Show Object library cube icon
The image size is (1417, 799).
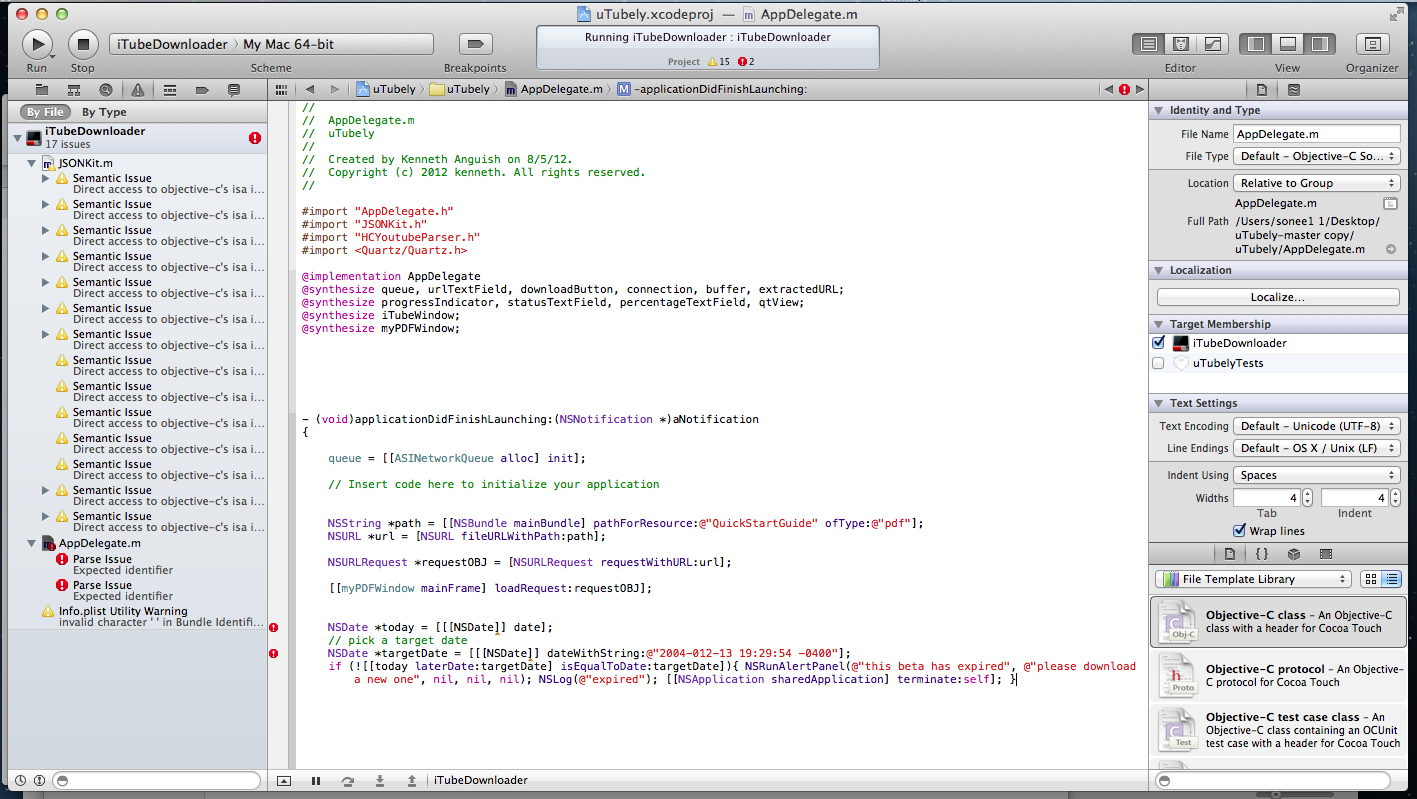pyautogui.click(x=1294, y=553)
